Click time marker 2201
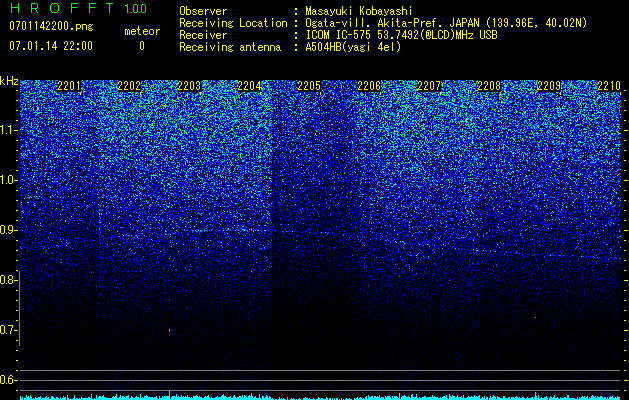The height and width of the screenshot is (400, 629). point(69,86)
